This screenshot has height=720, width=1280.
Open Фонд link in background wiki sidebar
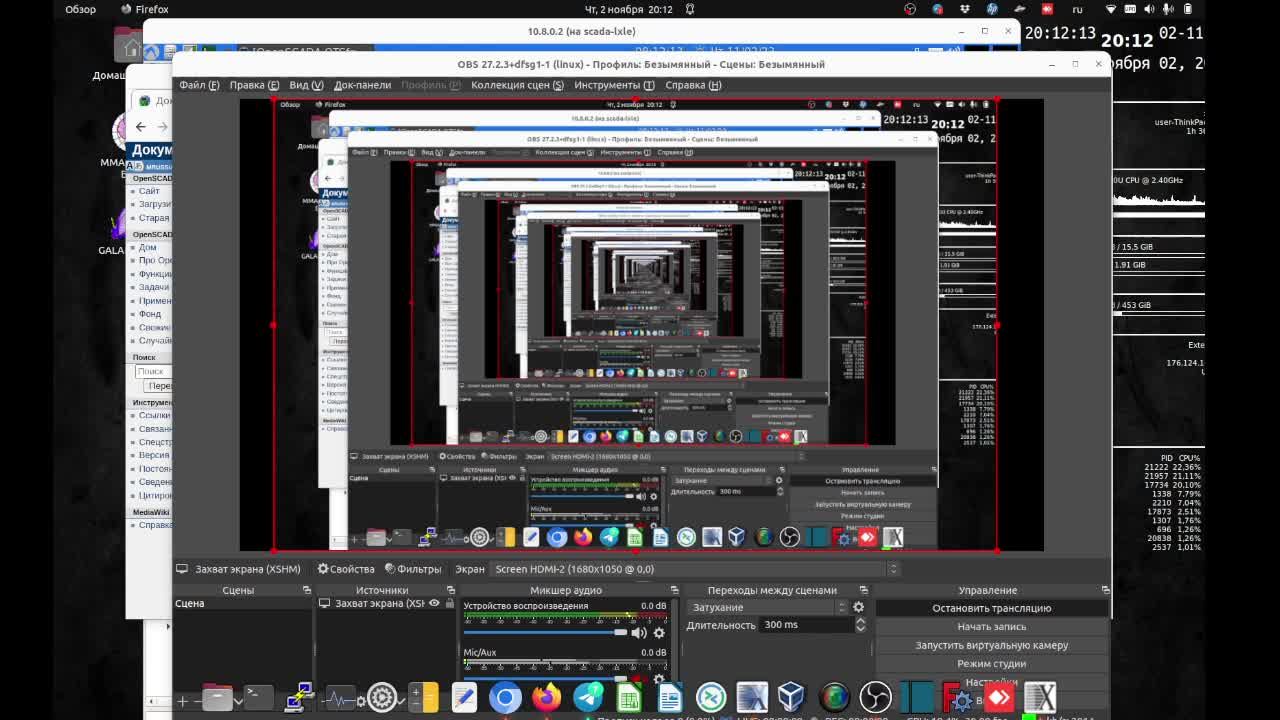[x=149, y=314]
